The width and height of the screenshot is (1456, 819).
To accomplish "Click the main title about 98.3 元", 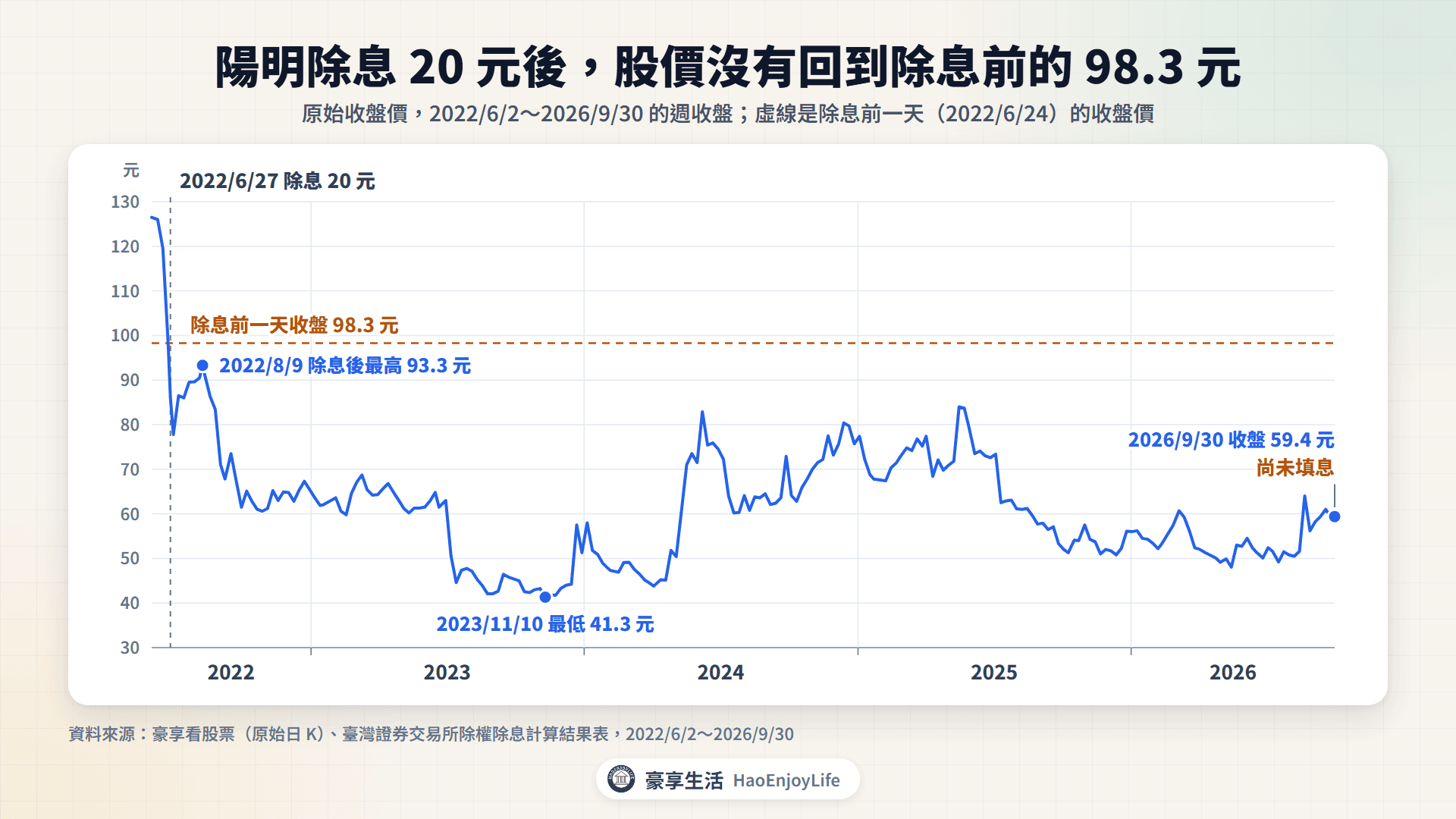I will point(728,67).
